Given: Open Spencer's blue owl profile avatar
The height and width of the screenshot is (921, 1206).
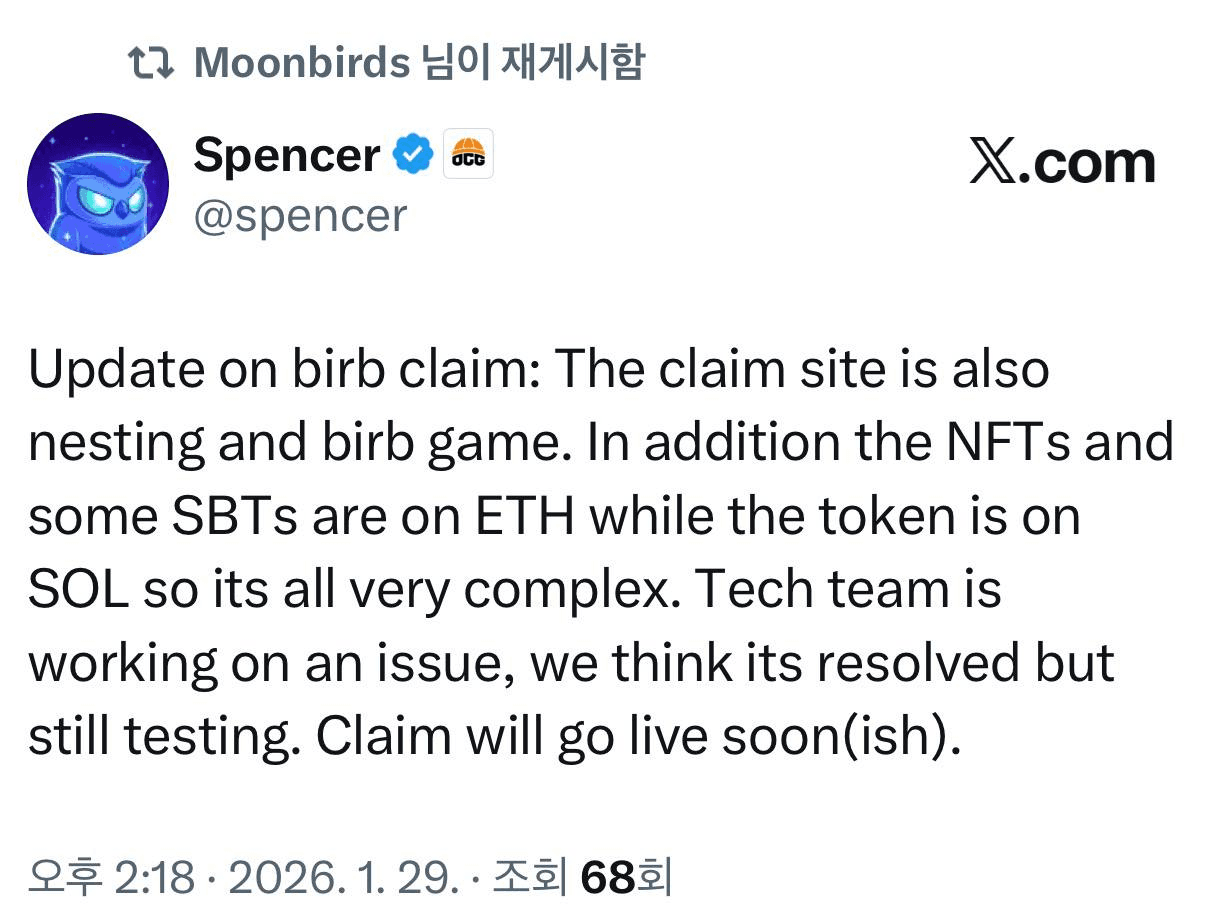Looking at the screenshot, I should click(98, 184).
